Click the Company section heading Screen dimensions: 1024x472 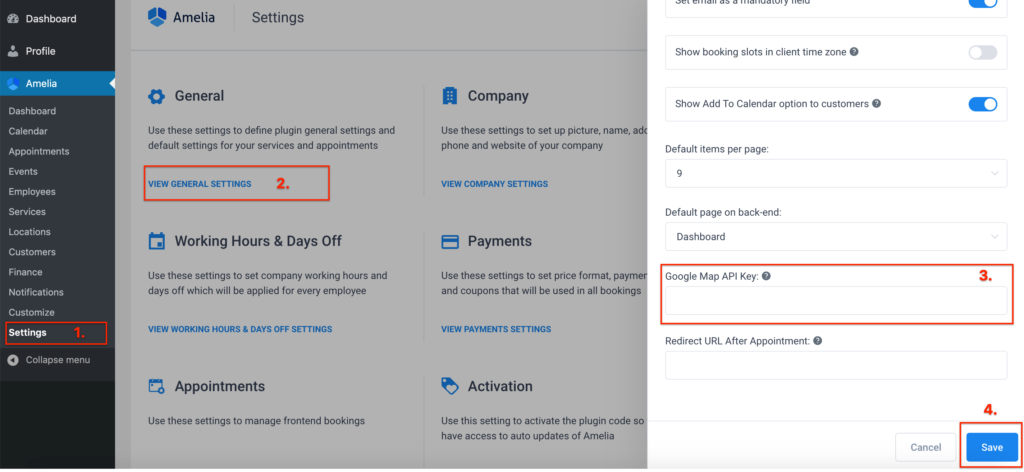coord(498,97)
